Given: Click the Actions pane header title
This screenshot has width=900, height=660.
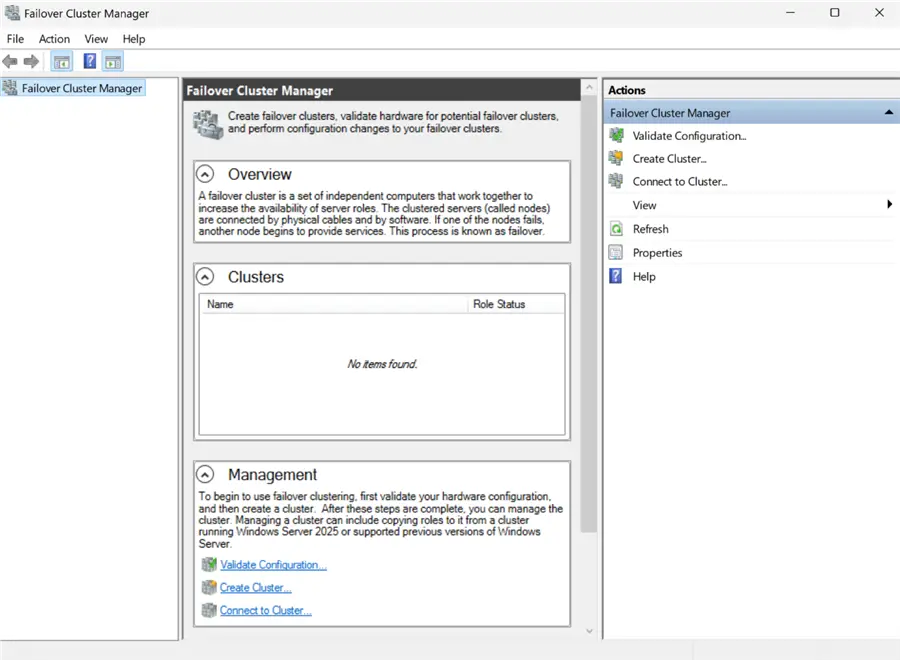Looking at the screenshot, I should [x=627, y=90].
